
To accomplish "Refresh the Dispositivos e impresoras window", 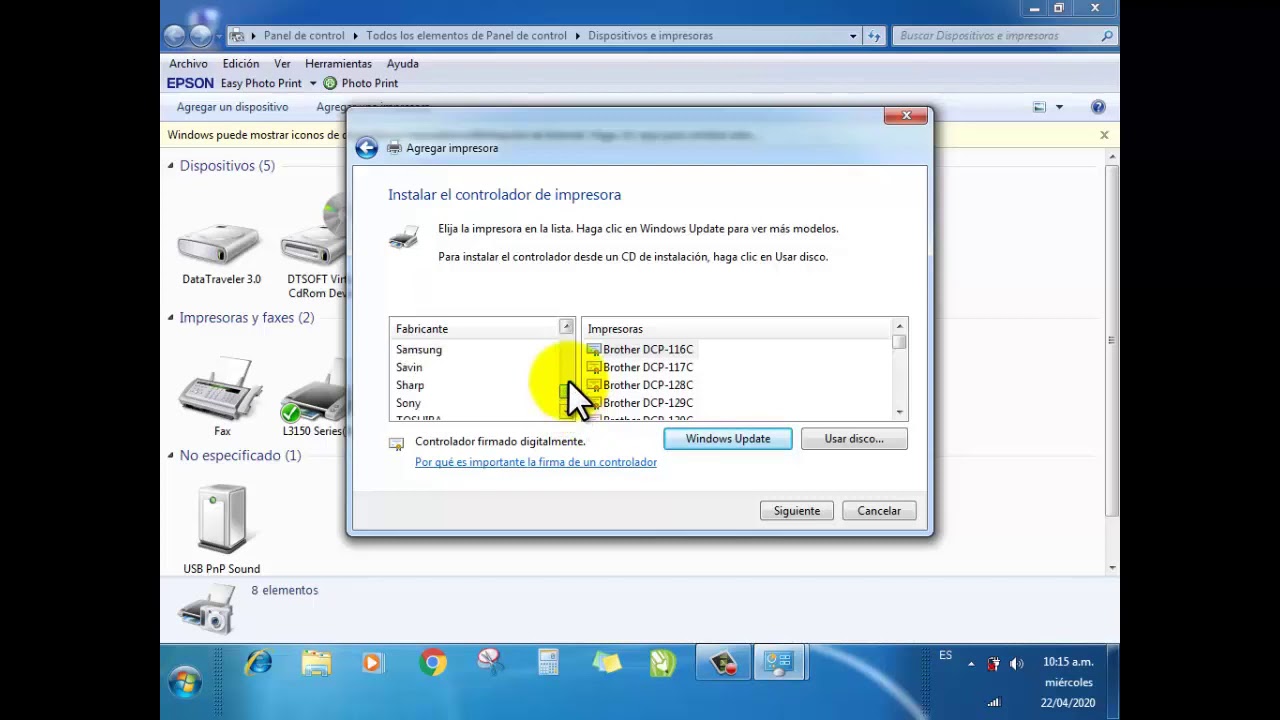I will point(874,36).
